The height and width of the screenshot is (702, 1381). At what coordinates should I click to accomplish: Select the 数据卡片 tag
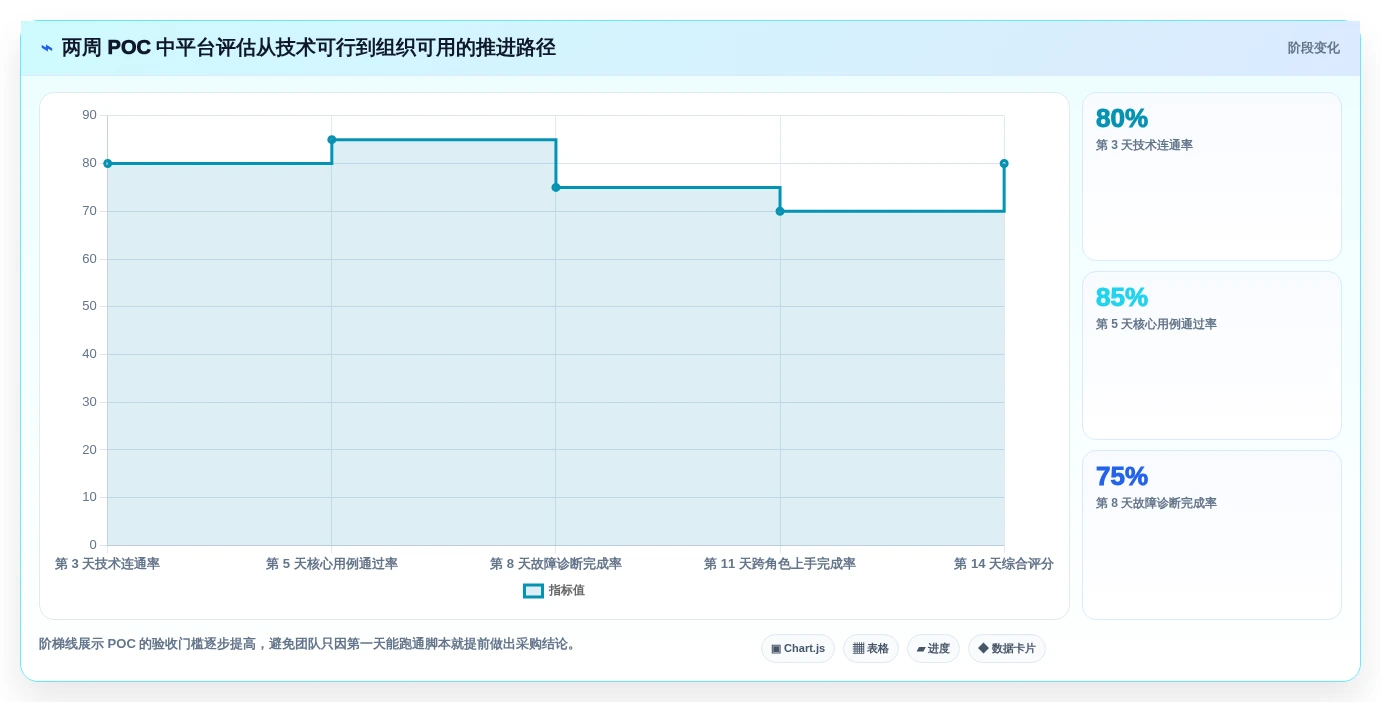(1007, 648)
